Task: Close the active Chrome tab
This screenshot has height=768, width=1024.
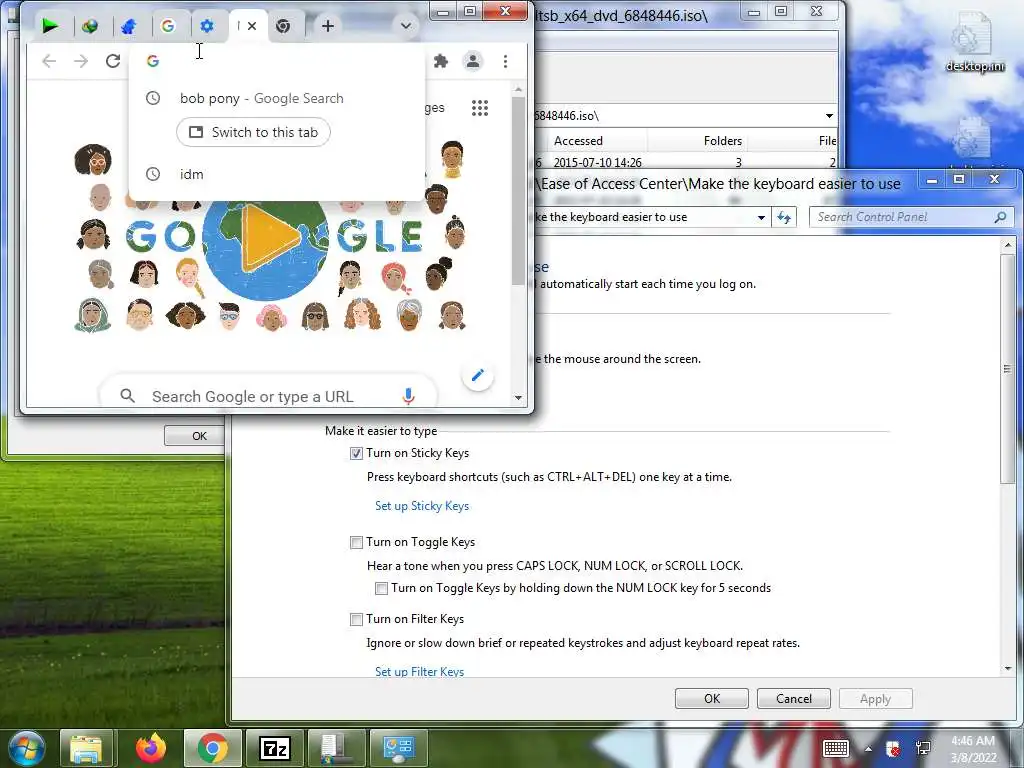Action: (252, 26)
